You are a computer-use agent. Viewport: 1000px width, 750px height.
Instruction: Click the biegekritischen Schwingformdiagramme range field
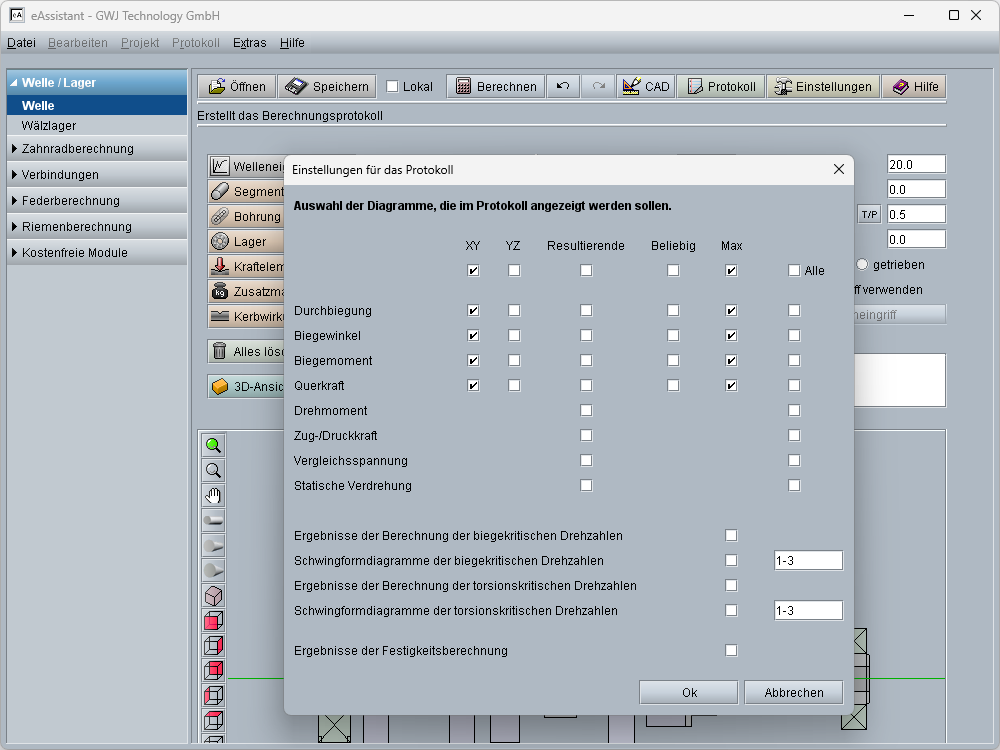click(808, 561)
